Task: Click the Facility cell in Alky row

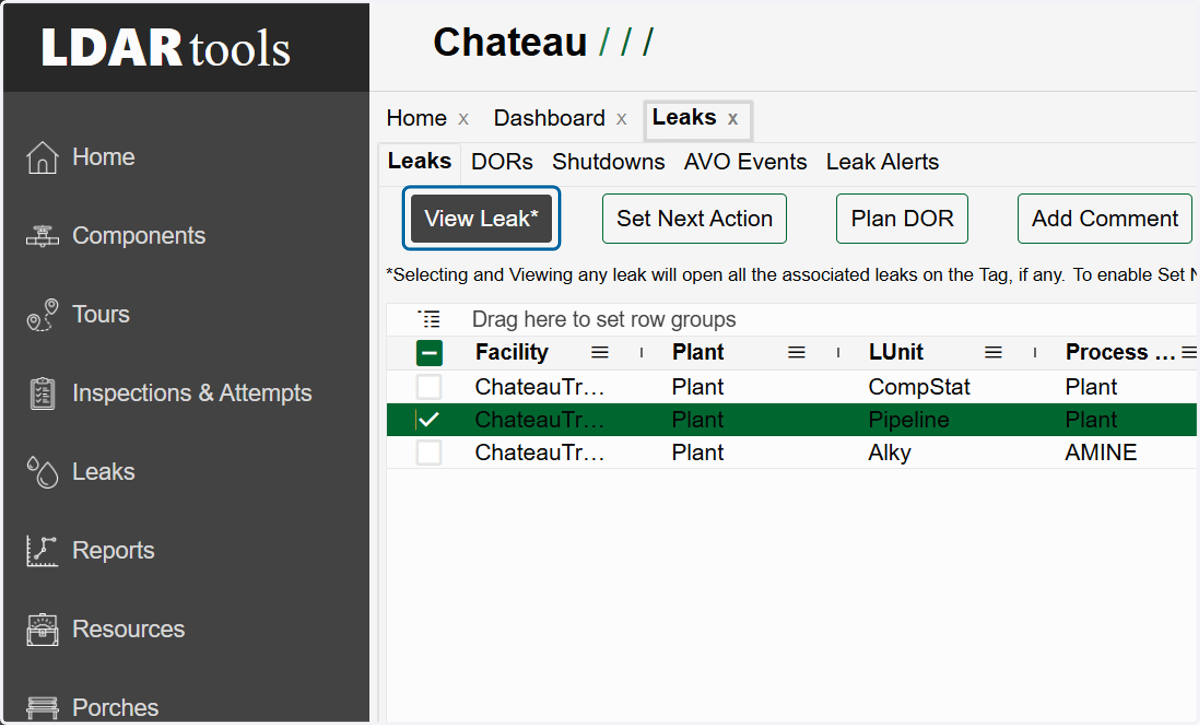Action: pyautogui.click(x=540, y=453)
